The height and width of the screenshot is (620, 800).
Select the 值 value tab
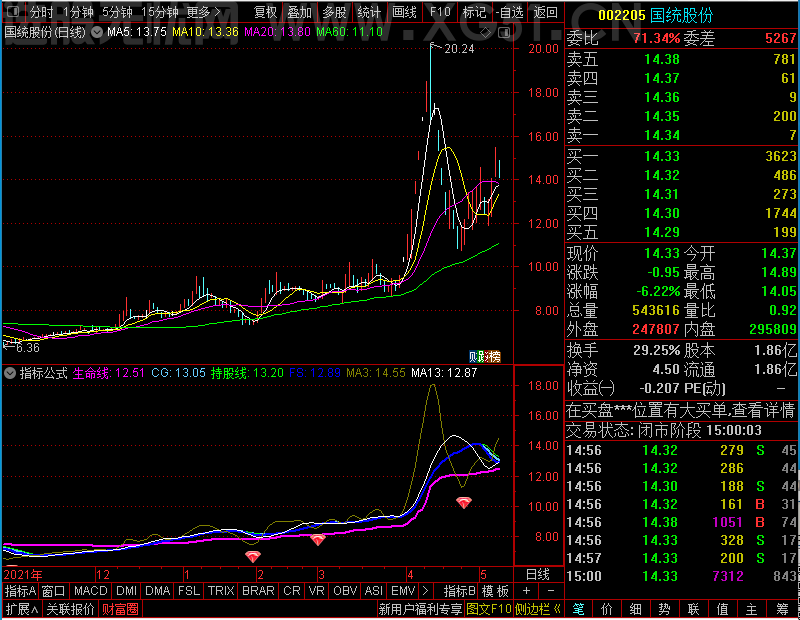pos(722,609)
